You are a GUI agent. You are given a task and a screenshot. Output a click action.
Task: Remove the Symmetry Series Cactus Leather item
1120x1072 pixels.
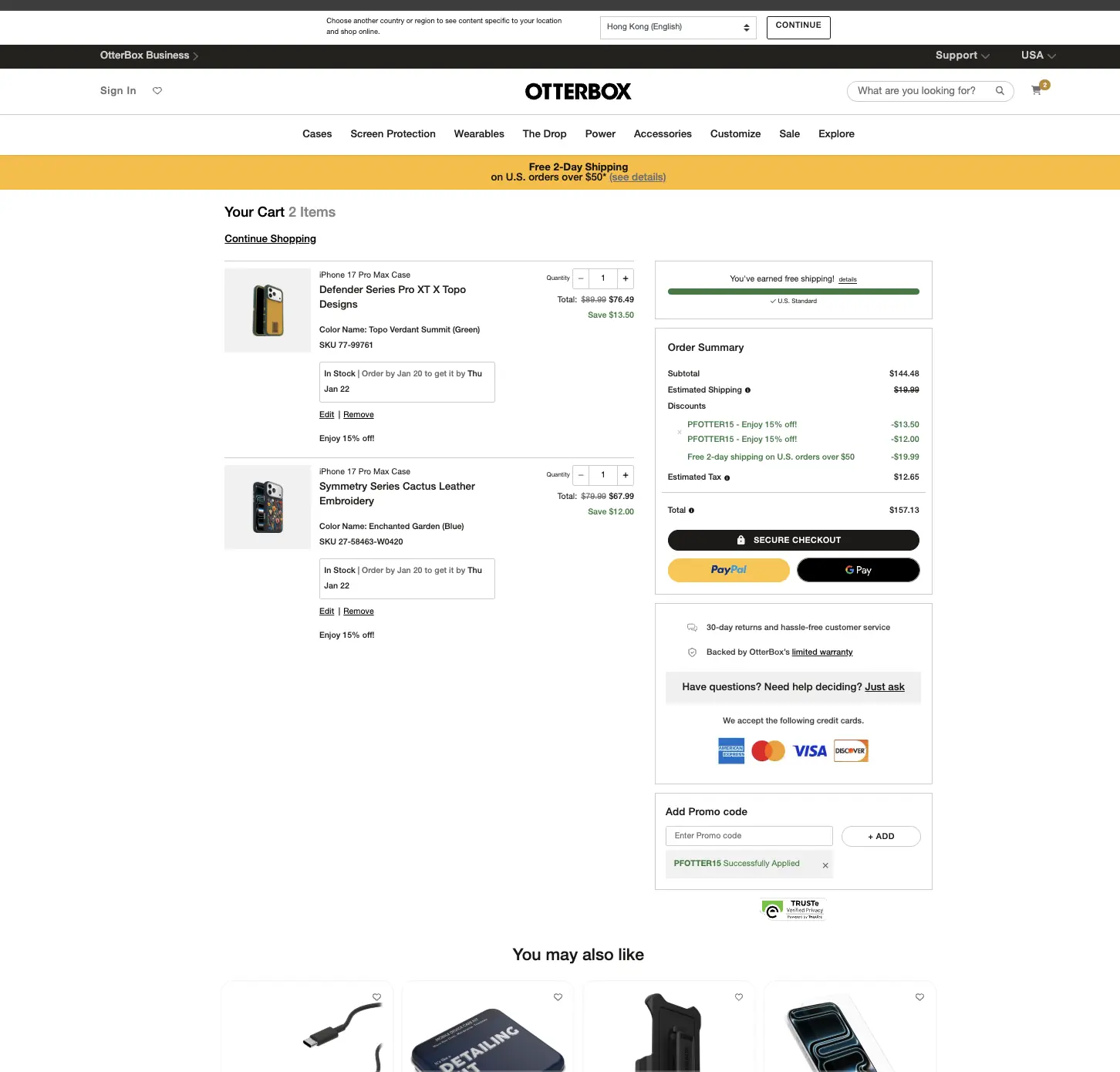[359, 612]
